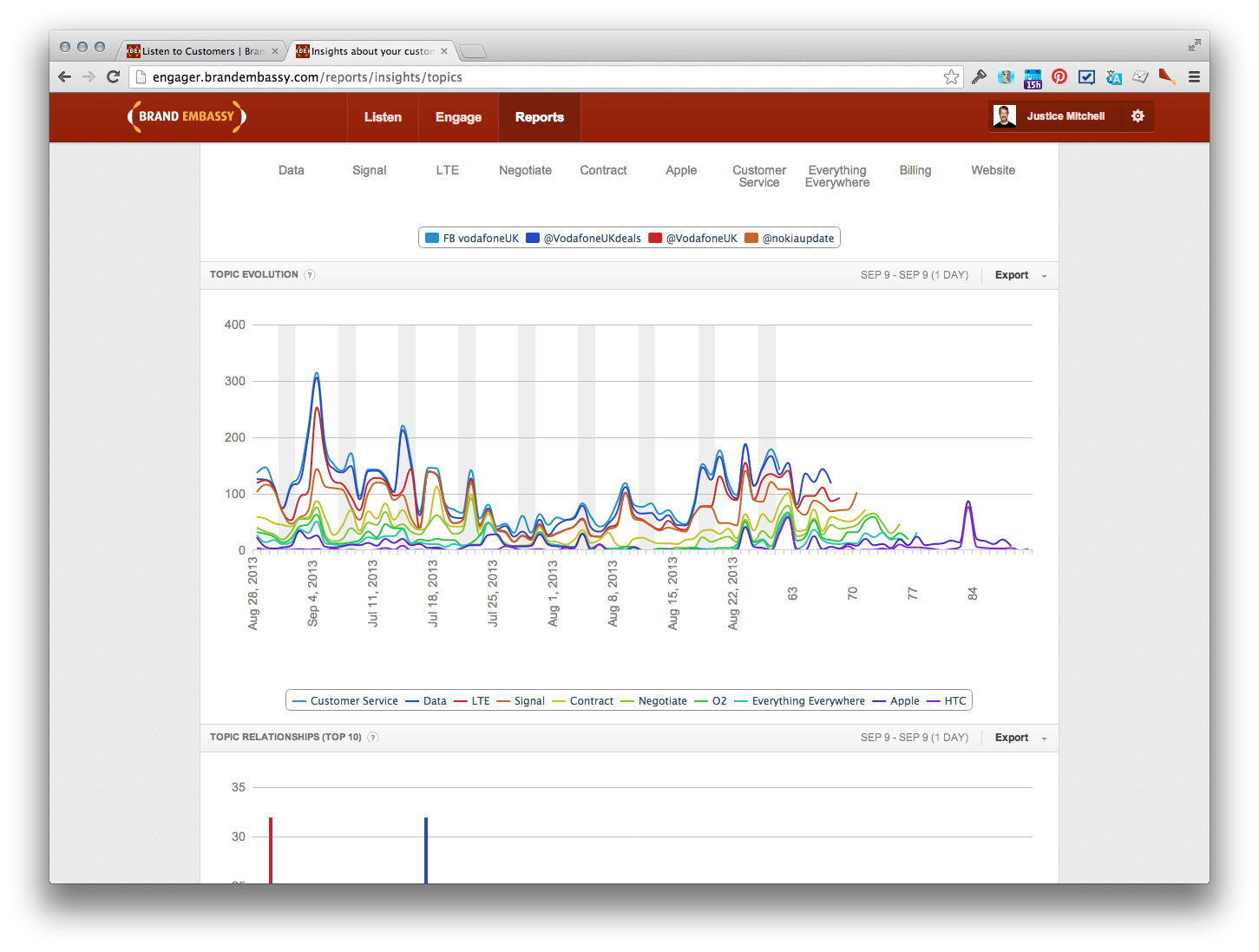Toggle Negotiate line in chart legend
The width and height of the screenshot is (1259, 952).
[654, 701]
